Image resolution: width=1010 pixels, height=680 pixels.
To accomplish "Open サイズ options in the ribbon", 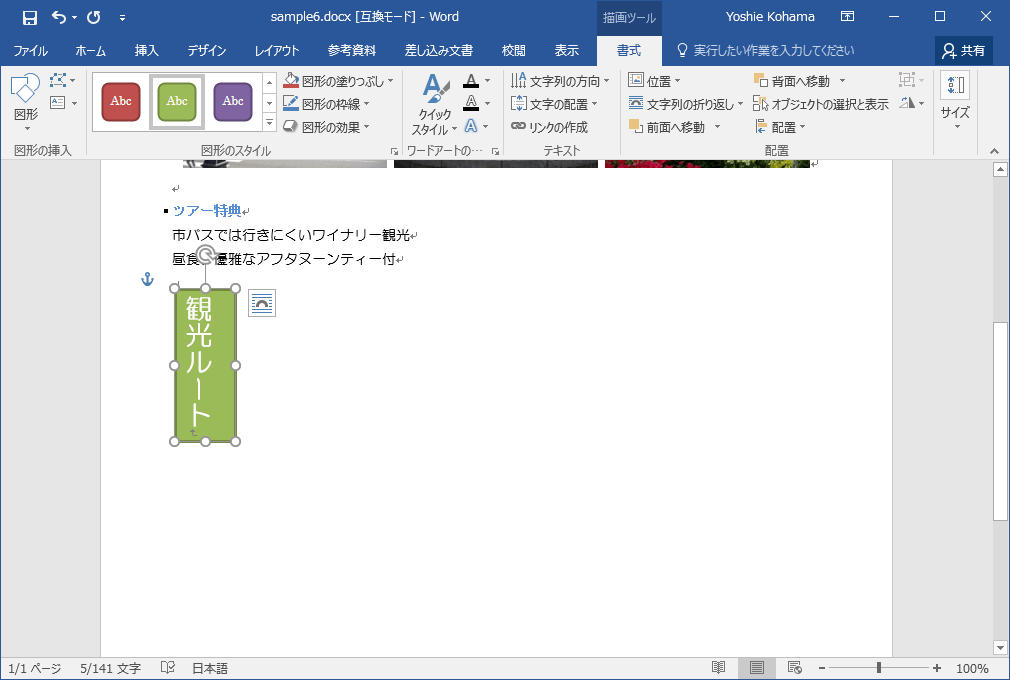I will coord(954,101).
